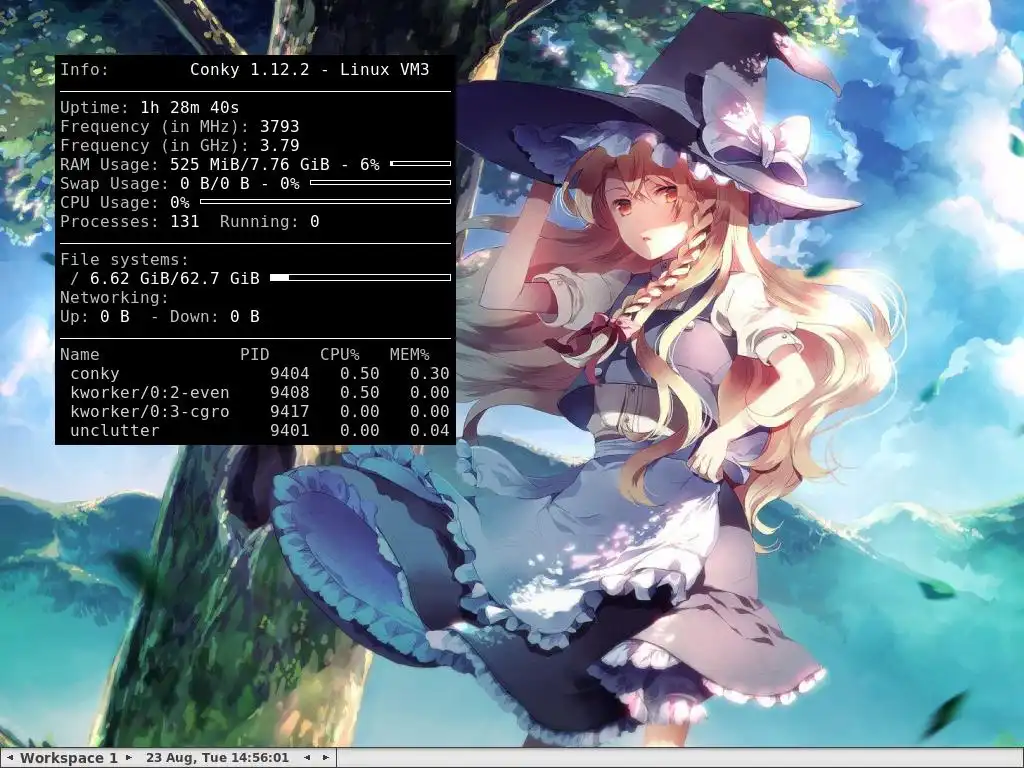This screenshot has height=768, width=1024.
Task: Click the frequency value 3793
Action: 280,126
